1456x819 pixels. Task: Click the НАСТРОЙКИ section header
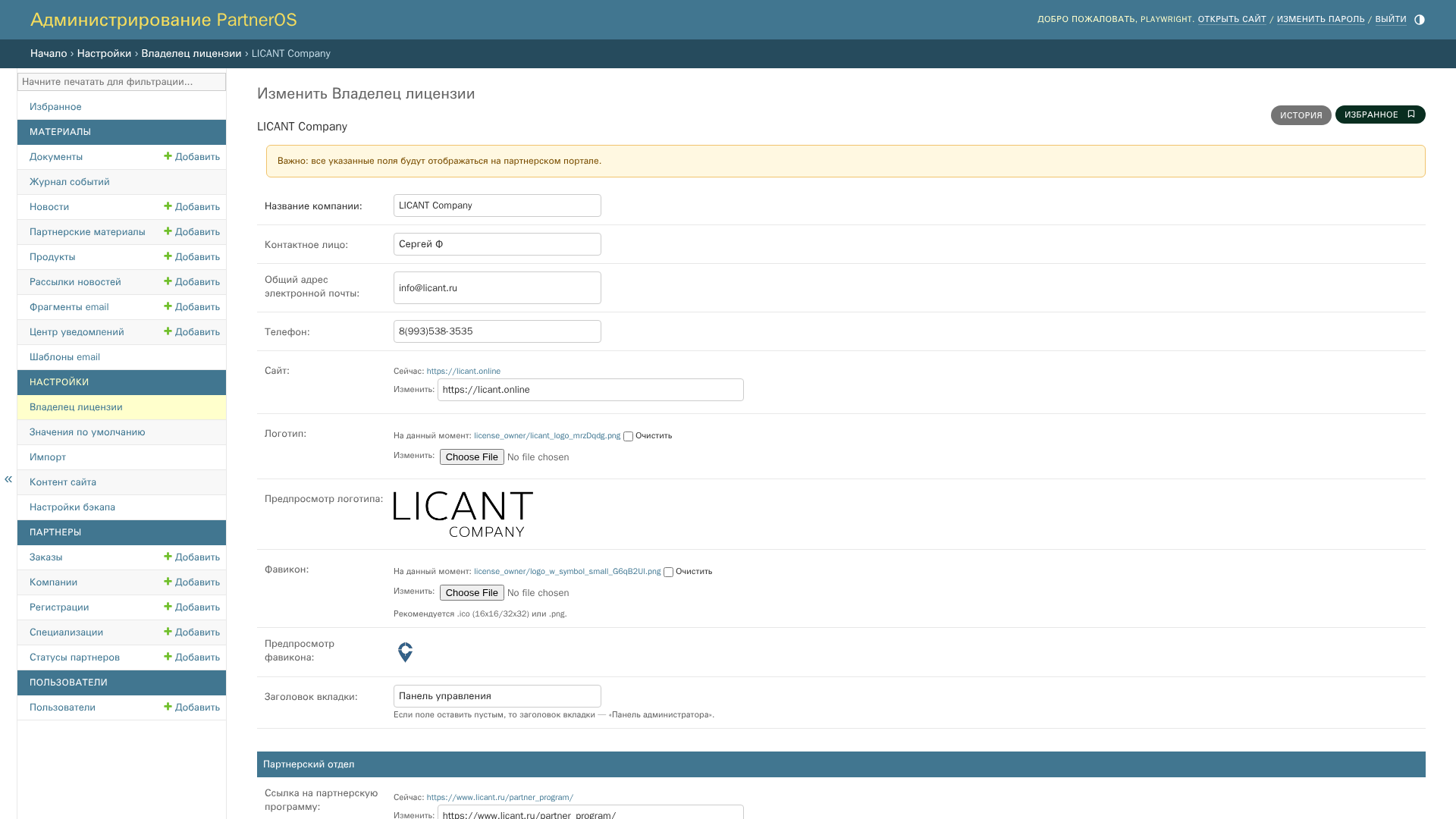(121, 382)
